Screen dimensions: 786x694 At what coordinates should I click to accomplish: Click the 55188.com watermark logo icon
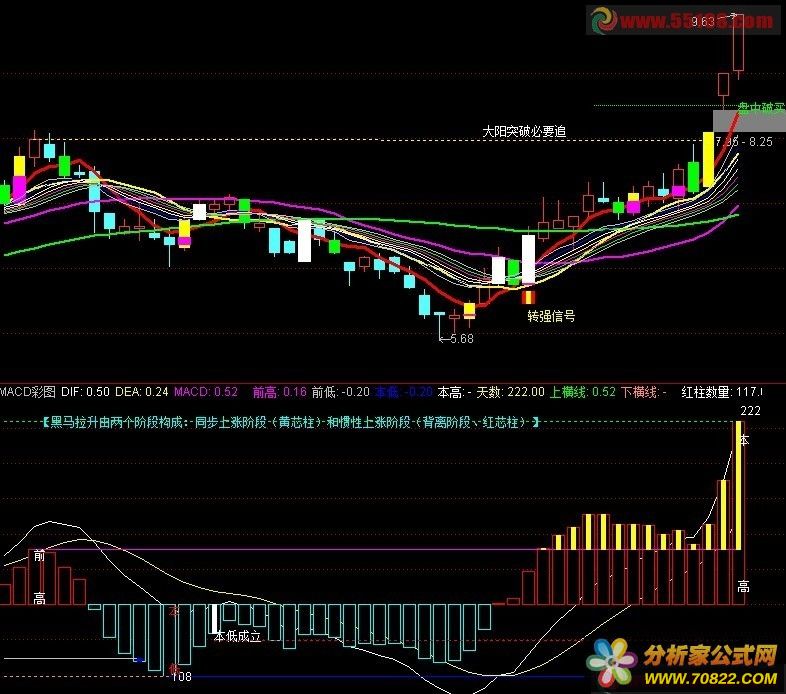point(602,21)
